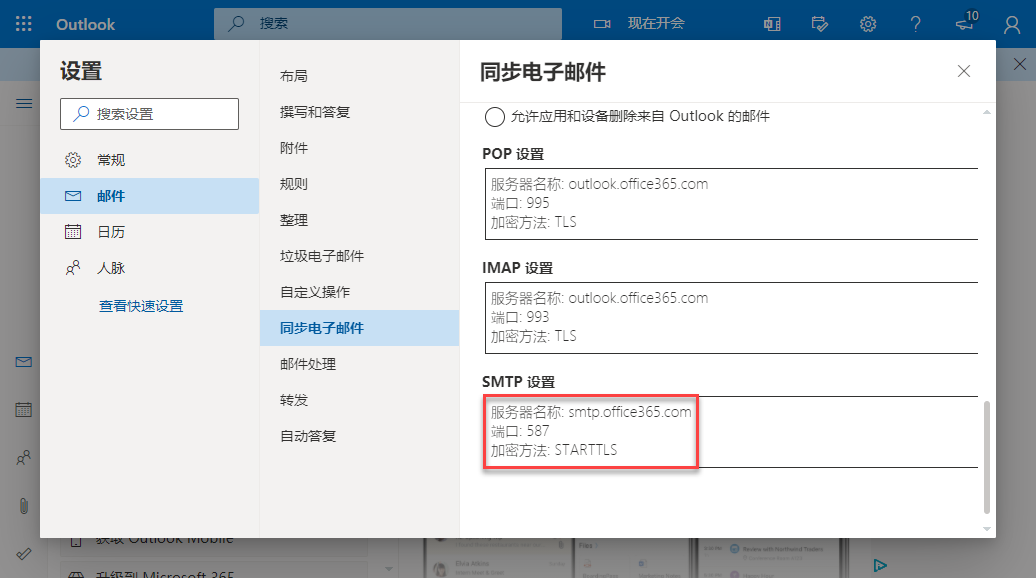Open the 附件 settings page
Viewport: 1036px width, 578px height.
[x=359, y=148]
